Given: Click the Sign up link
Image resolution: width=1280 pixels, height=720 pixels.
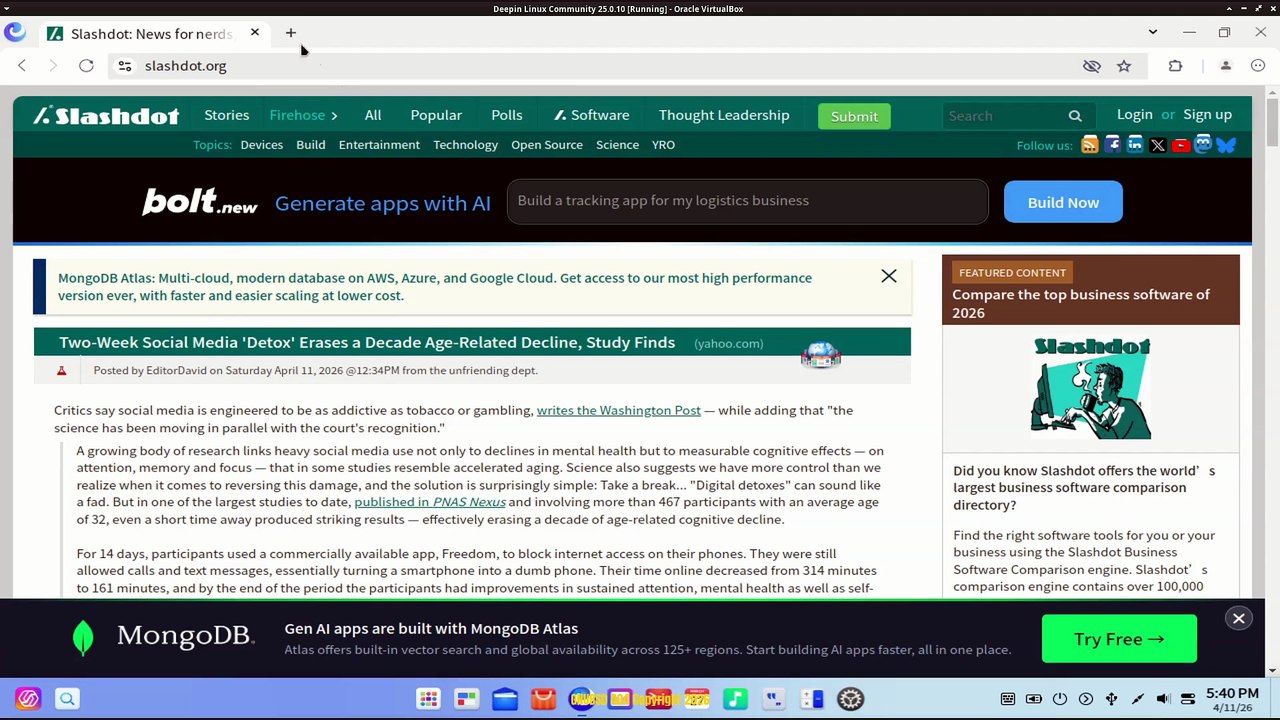Looking at the screenshot, I should (1208, 114).
